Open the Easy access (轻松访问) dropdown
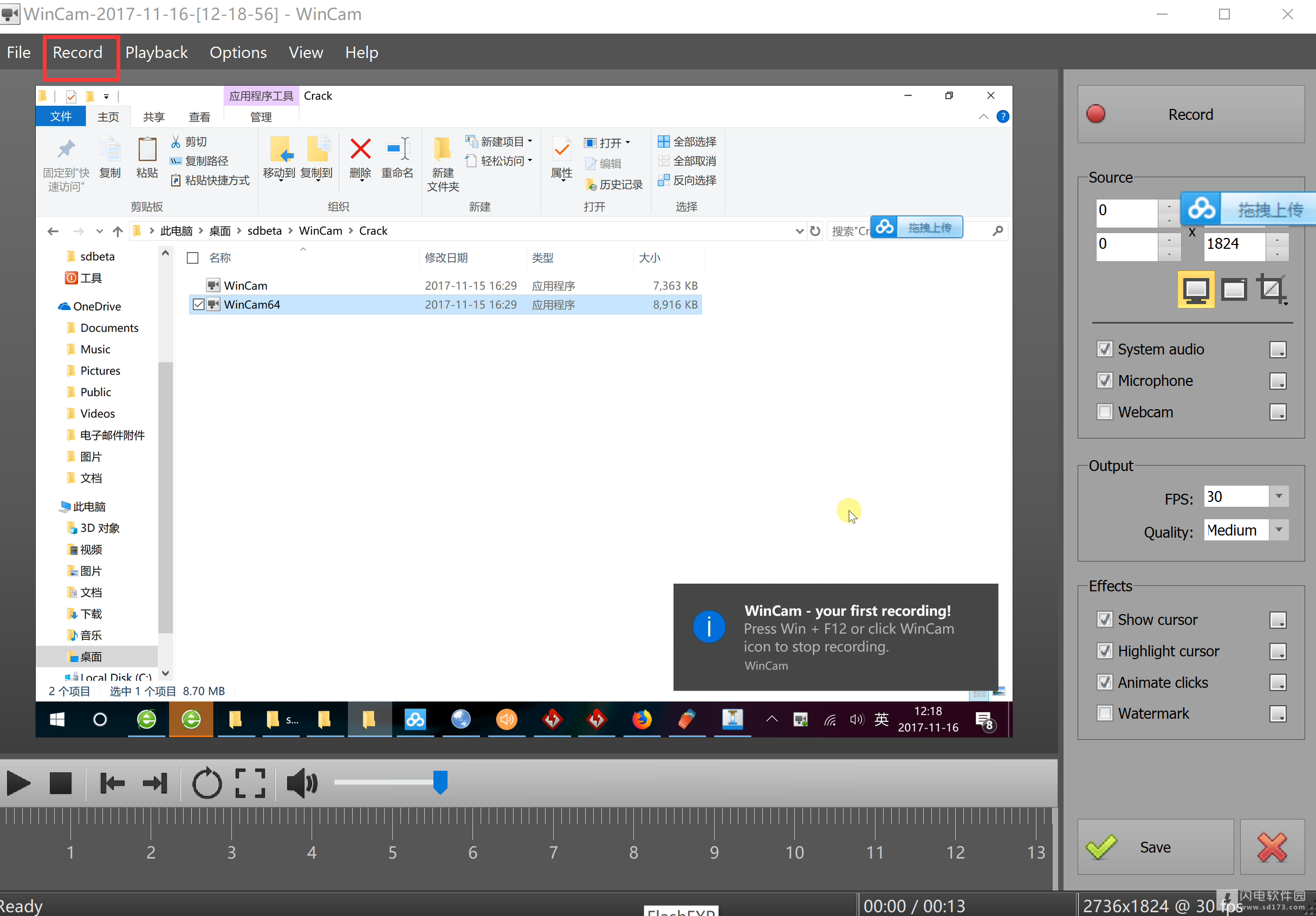Viewport: 1316px width, 916px height. [x=498, y=161]
